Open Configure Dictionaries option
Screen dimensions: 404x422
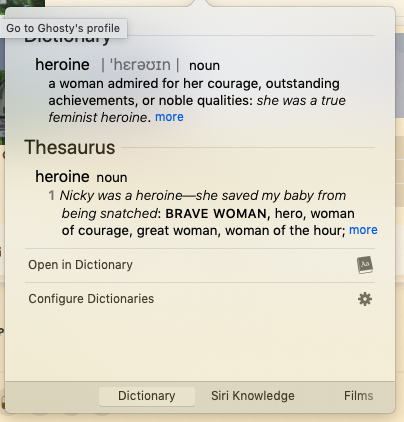[x=200, y=299]
